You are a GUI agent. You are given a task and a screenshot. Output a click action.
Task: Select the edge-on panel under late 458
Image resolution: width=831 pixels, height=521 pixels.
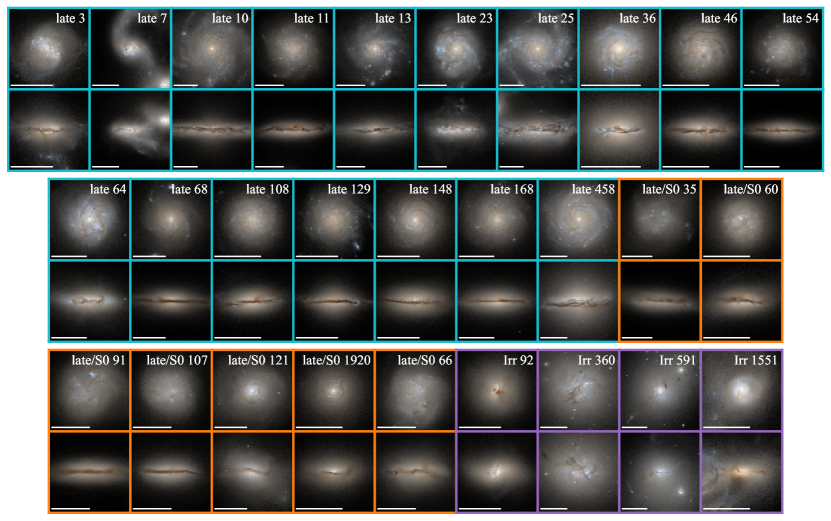[579, 301]
